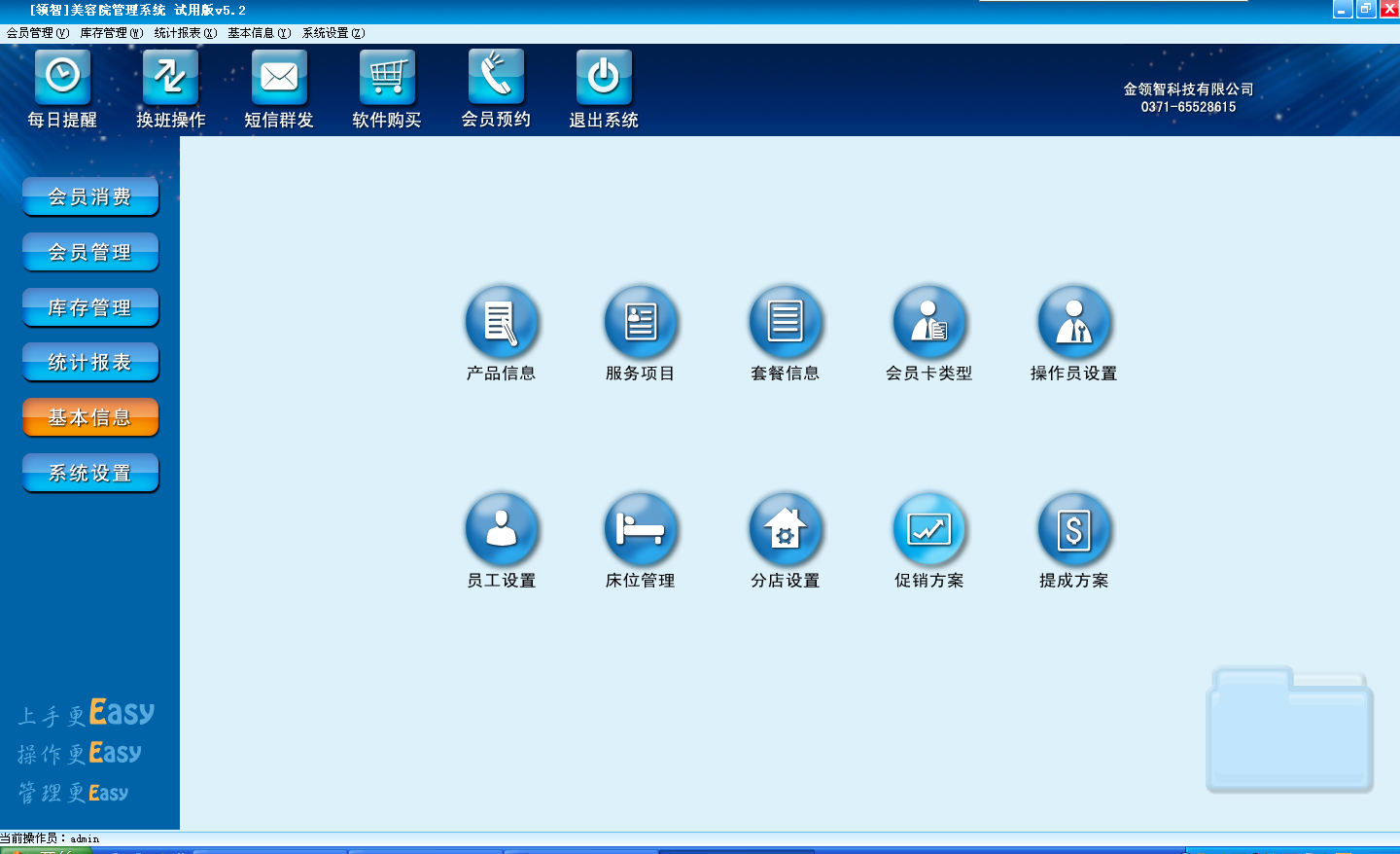Viewport: 1400px width, 854px height.
Task: Open 短信群发 bulk SMS toolbar icon
Action: point(279,78)
